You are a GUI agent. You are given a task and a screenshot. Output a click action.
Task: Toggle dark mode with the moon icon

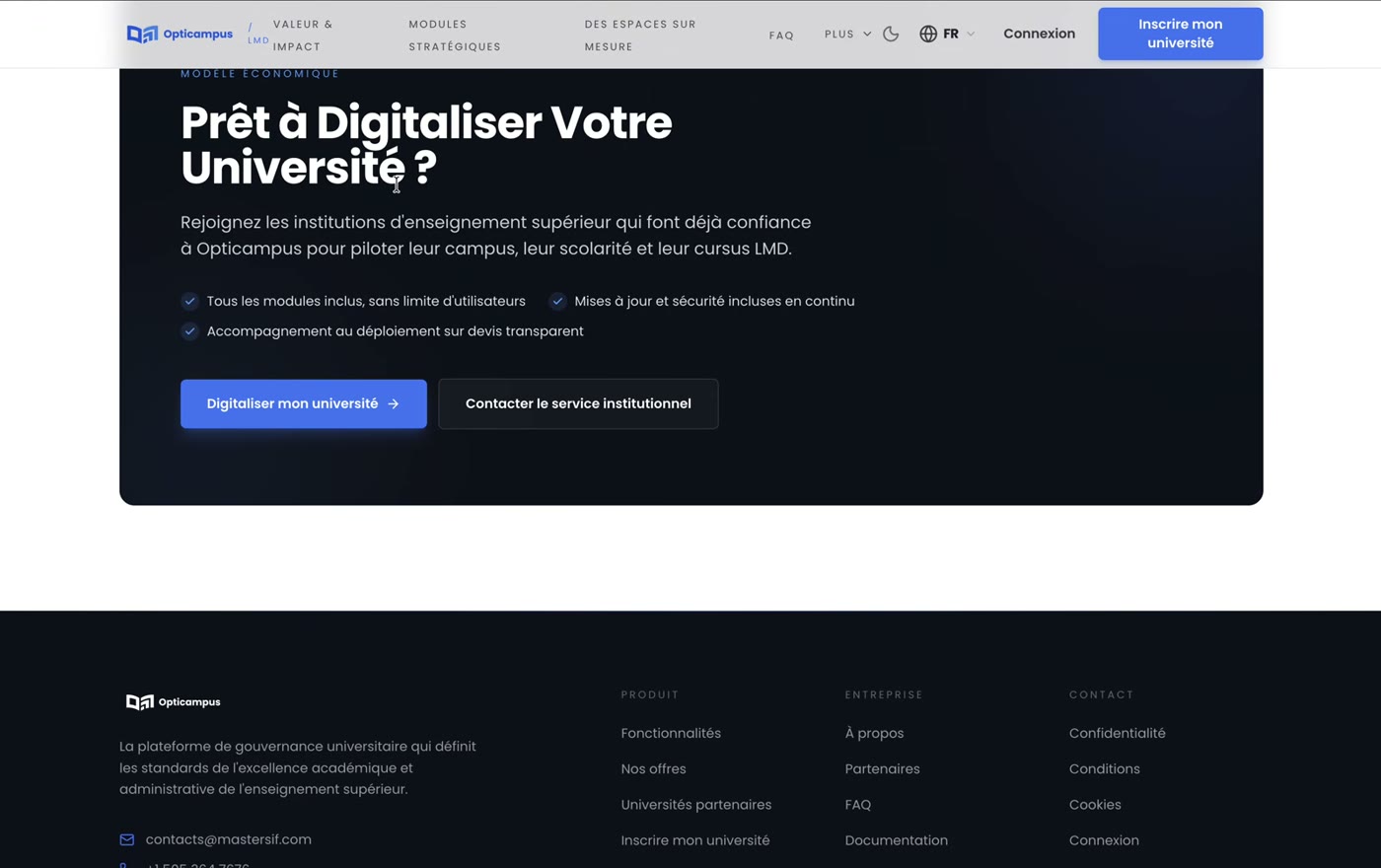point(891,34)
